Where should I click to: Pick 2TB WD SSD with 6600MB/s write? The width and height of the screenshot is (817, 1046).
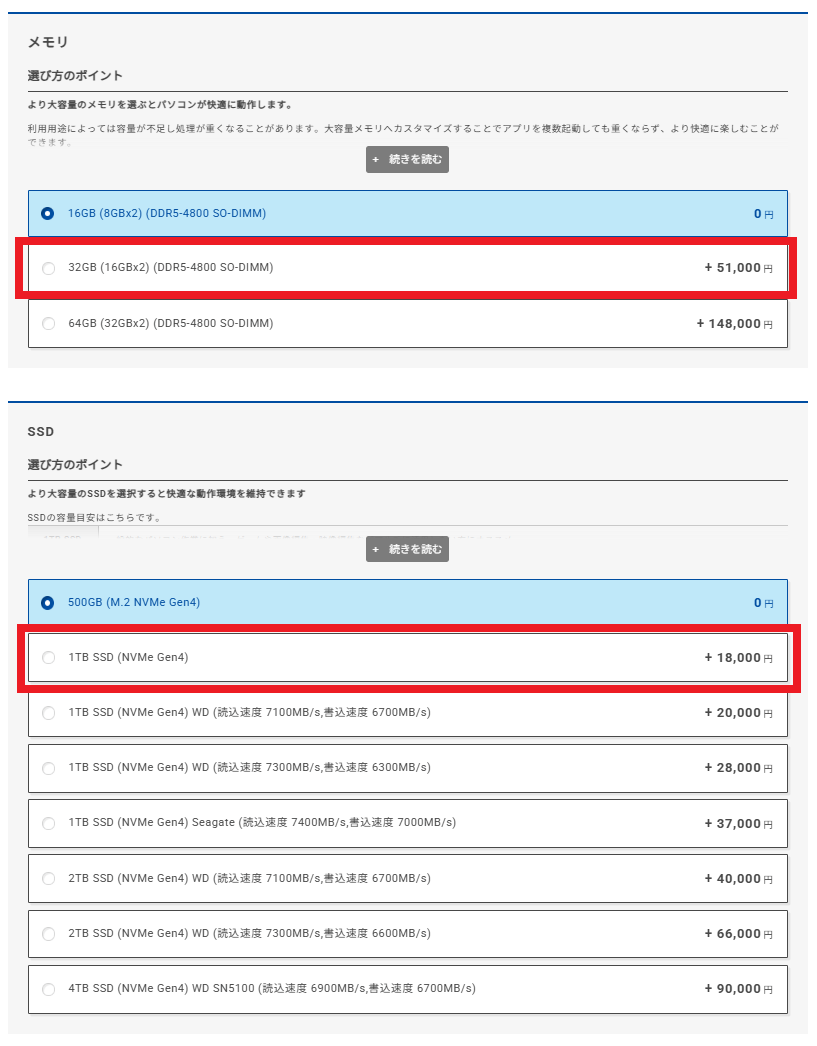pyautogui.click(x=48, y=933)
